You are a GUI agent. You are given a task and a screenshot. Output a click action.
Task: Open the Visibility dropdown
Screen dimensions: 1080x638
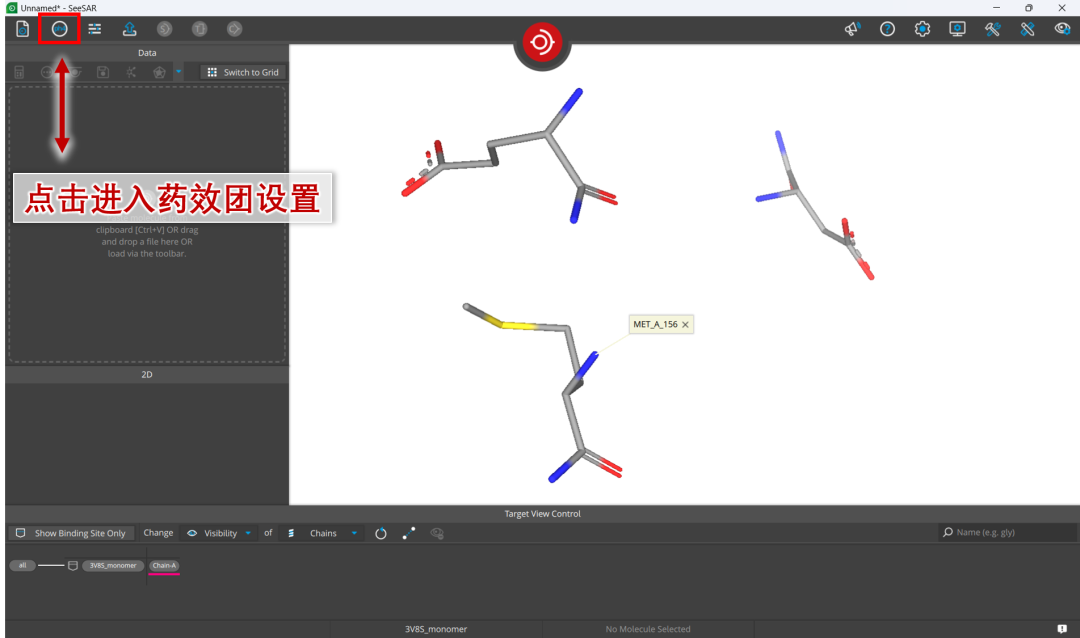(219, 533)
